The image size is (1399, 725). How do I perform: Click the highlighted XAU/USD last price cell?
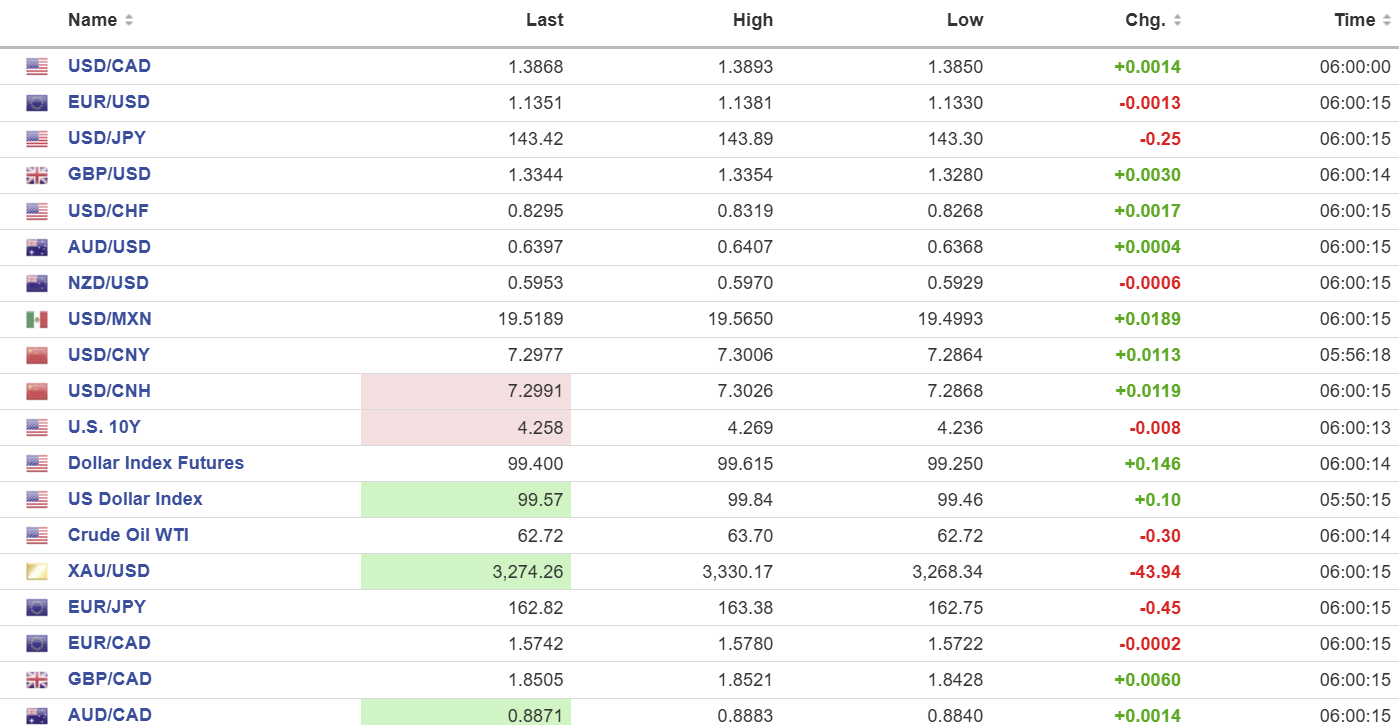pos(466,571)
